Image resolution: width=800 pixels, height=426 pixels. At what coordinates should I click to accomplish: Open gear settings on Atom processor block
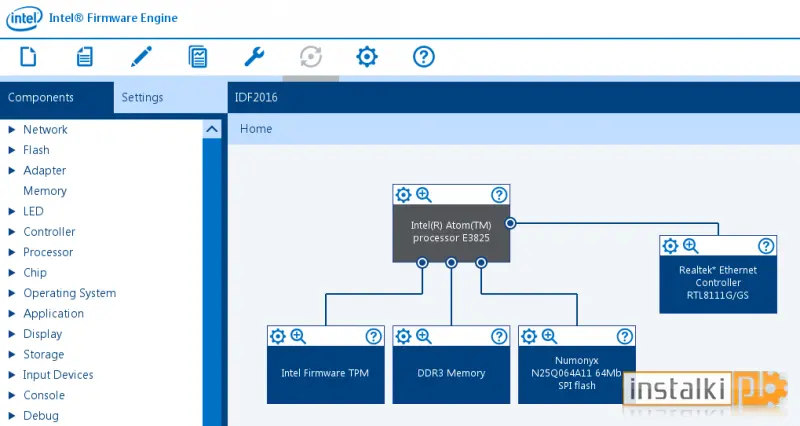pyautogui.click(x=403, y=195)
